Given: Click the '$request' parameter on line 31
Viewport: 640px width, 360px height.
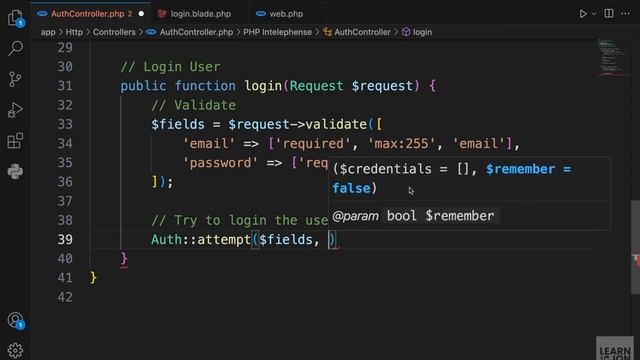Looking at the screenshot, I should pos(382,86).
